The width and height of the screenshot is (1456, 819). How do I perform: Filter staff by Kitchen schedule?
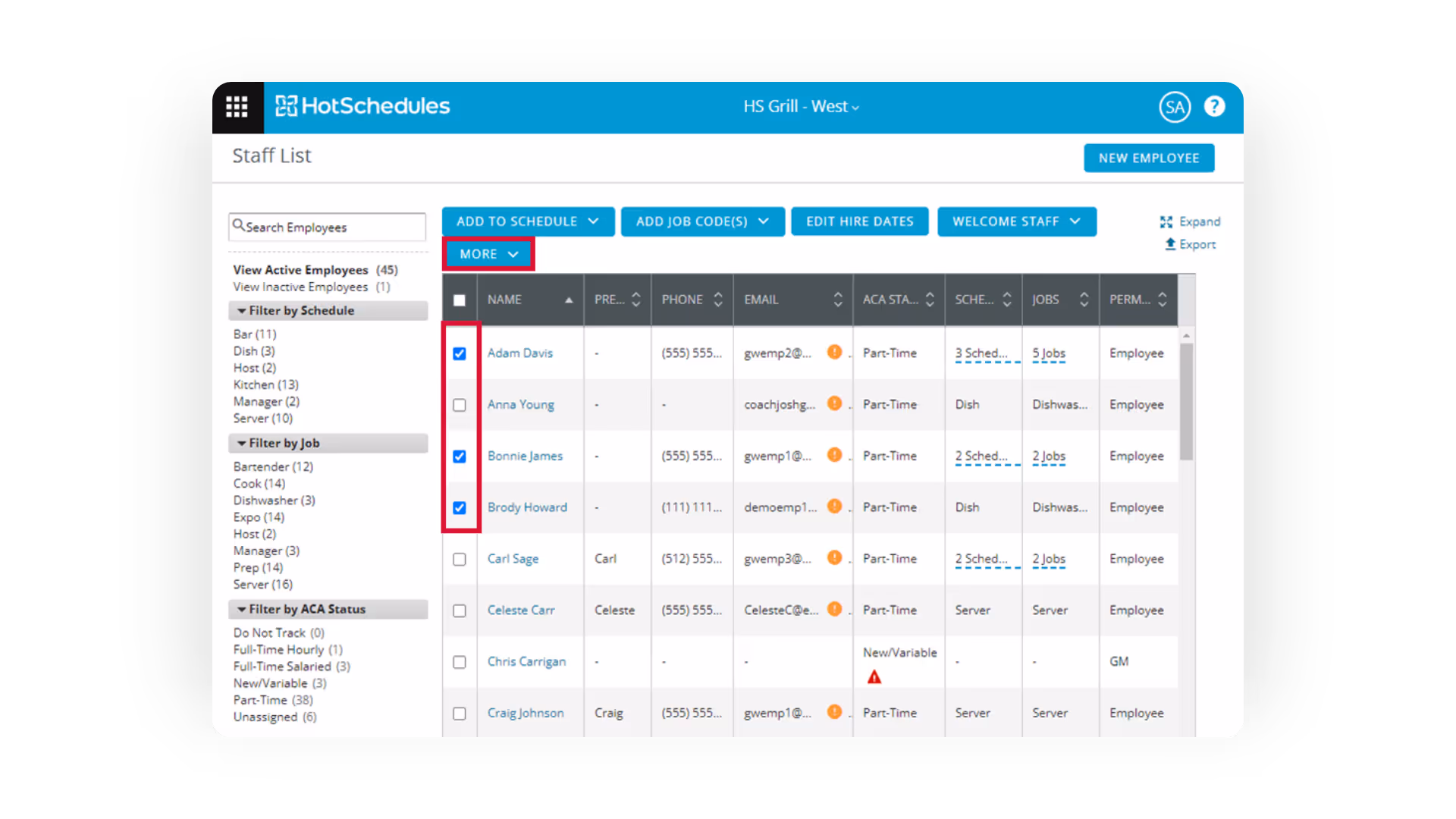[265, 384]
